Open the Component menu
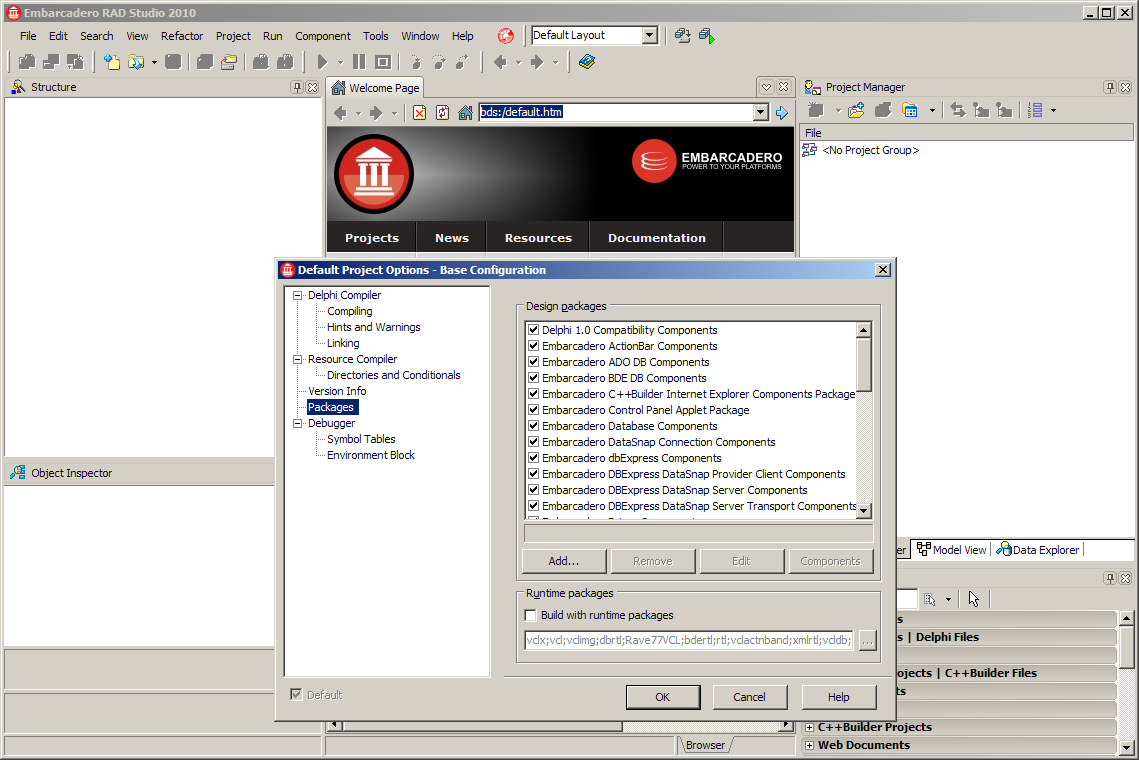 point(323,36)
